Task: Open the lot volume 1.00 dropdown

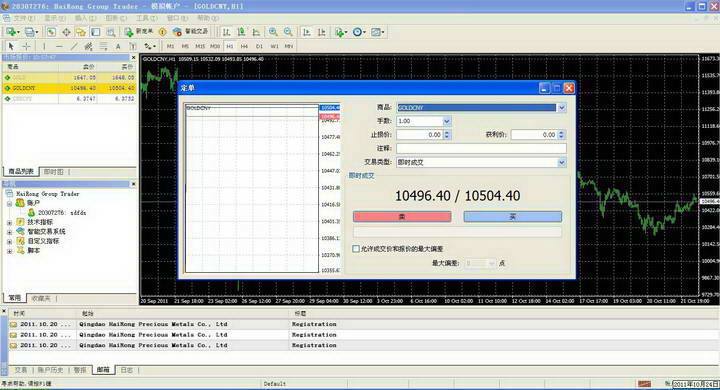Action: [x=447, y=121]
